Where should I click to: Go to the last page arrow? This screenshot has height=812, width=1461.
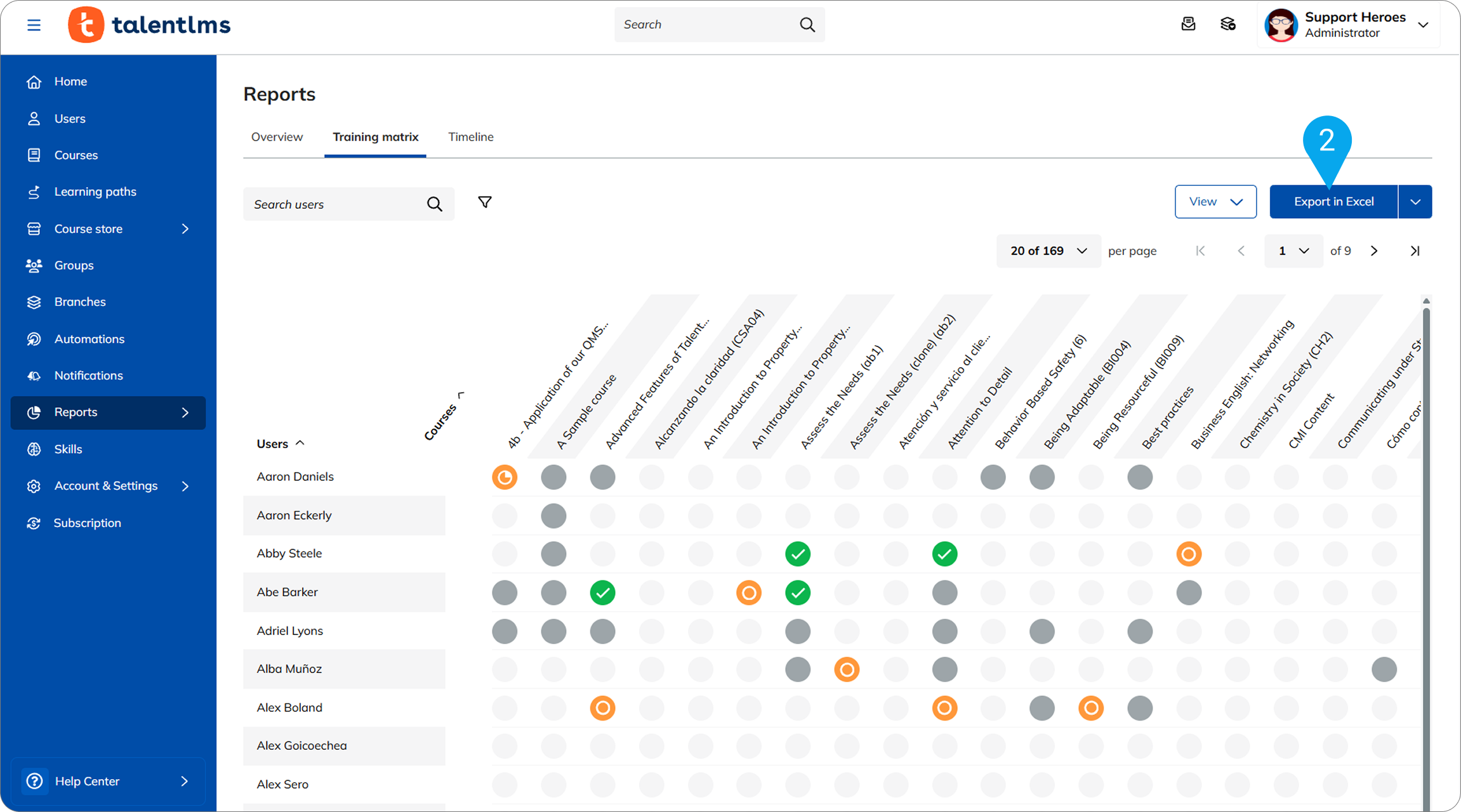(x=1415, y=251)
